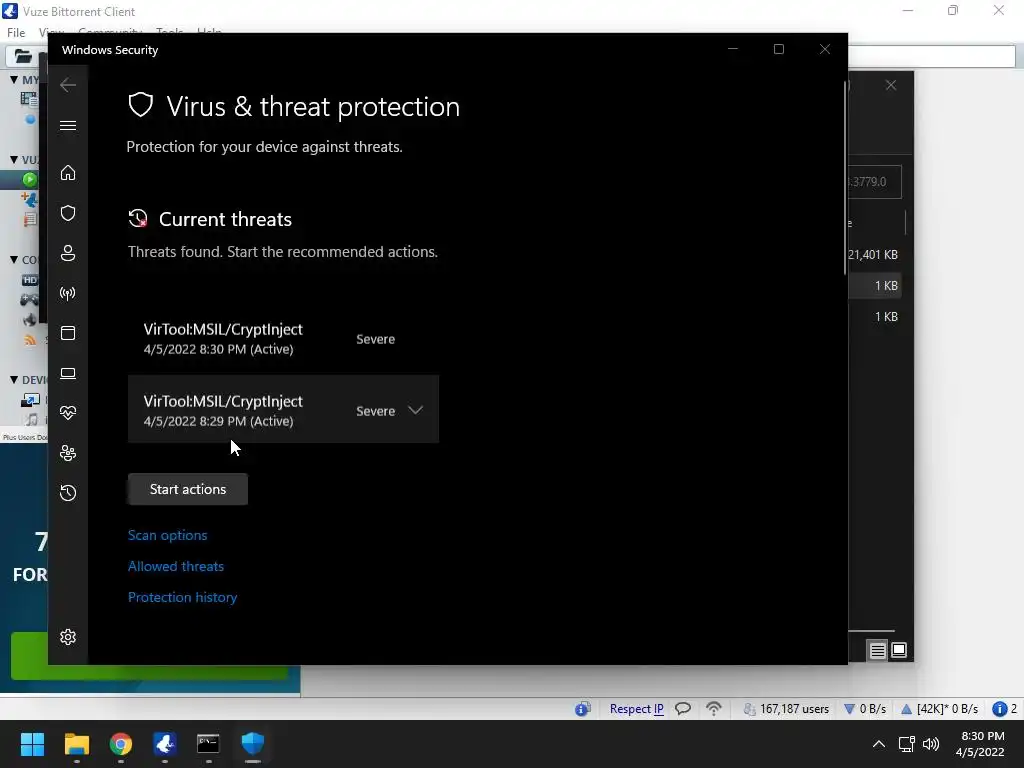This screenshot has height=768, width=1024.
Task: Click the chat bubble icon in Vuze status bar
Action: pos(683,709)
